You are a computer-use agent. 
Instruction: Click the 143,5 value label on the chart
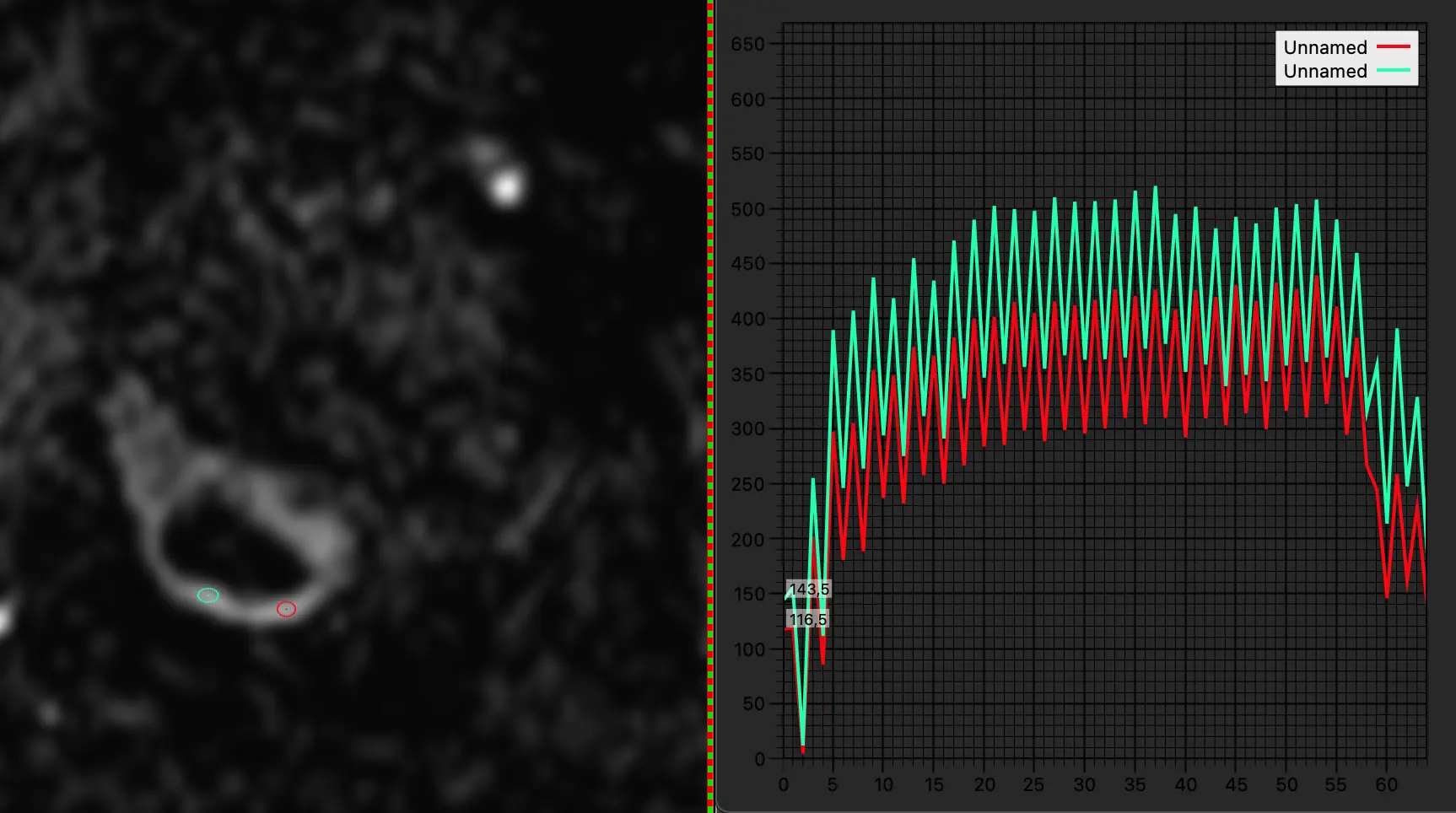pos(809,589)
